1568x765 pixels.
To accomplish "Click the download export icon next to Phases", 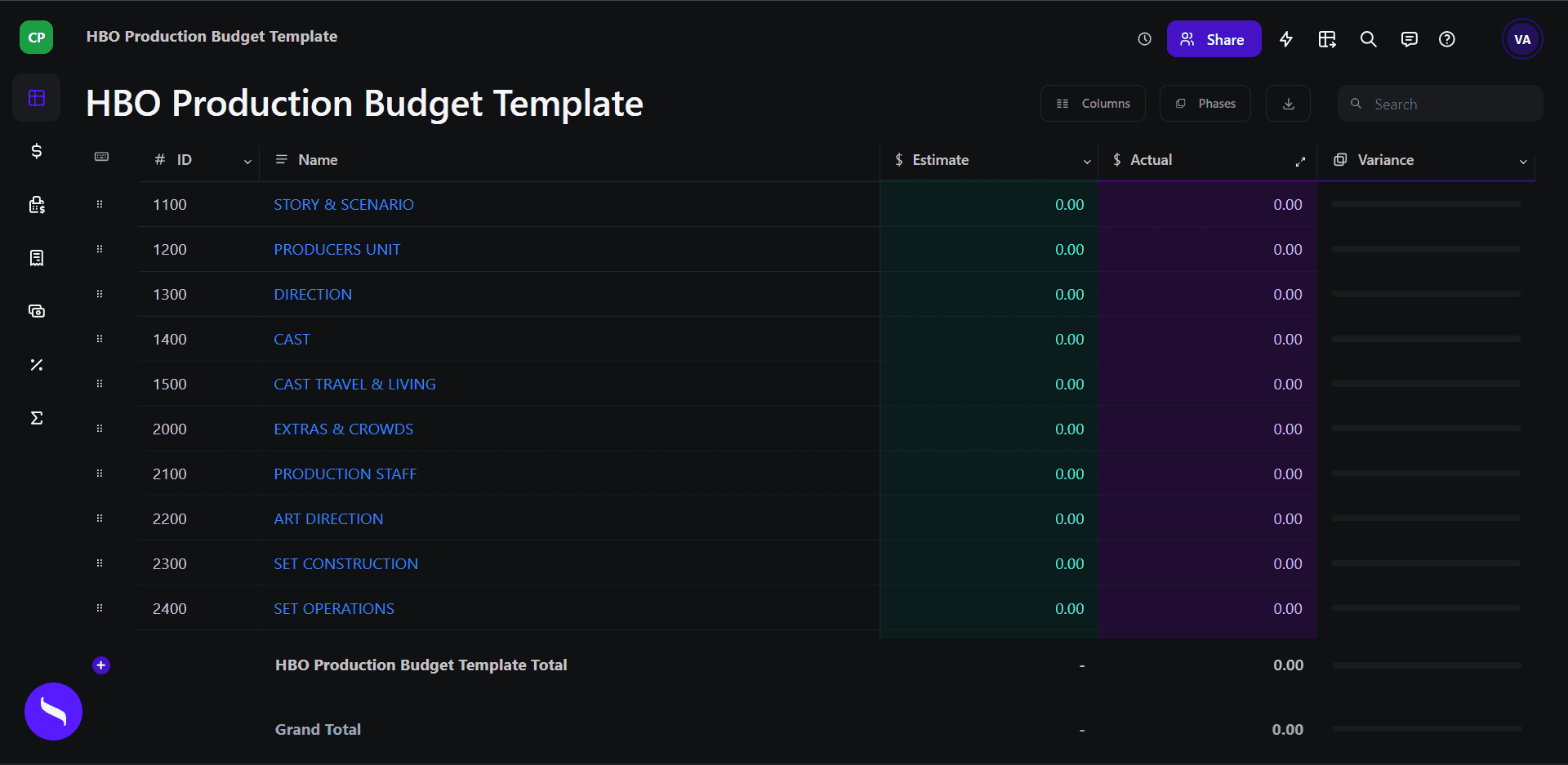I will pyautogui.click(x=1288, y=103).
